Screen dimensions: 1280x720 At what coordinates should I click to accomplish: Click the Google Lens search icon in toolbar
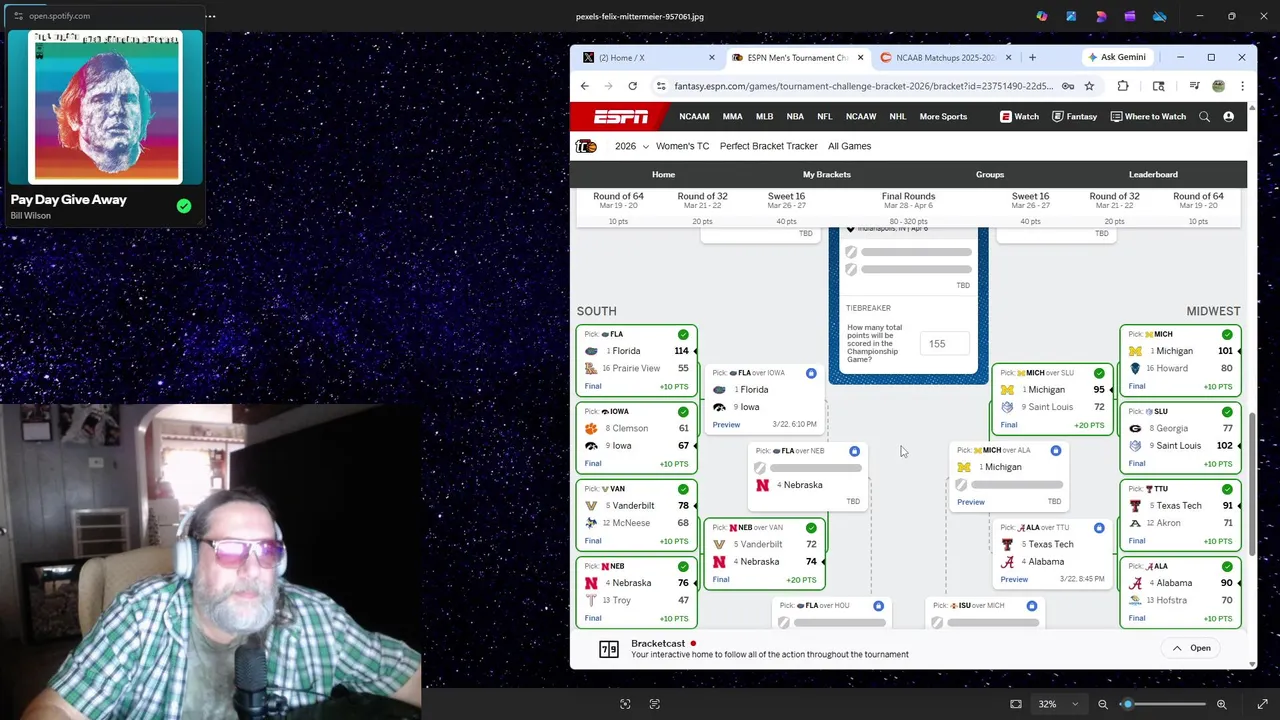[x=1158, y=86]
